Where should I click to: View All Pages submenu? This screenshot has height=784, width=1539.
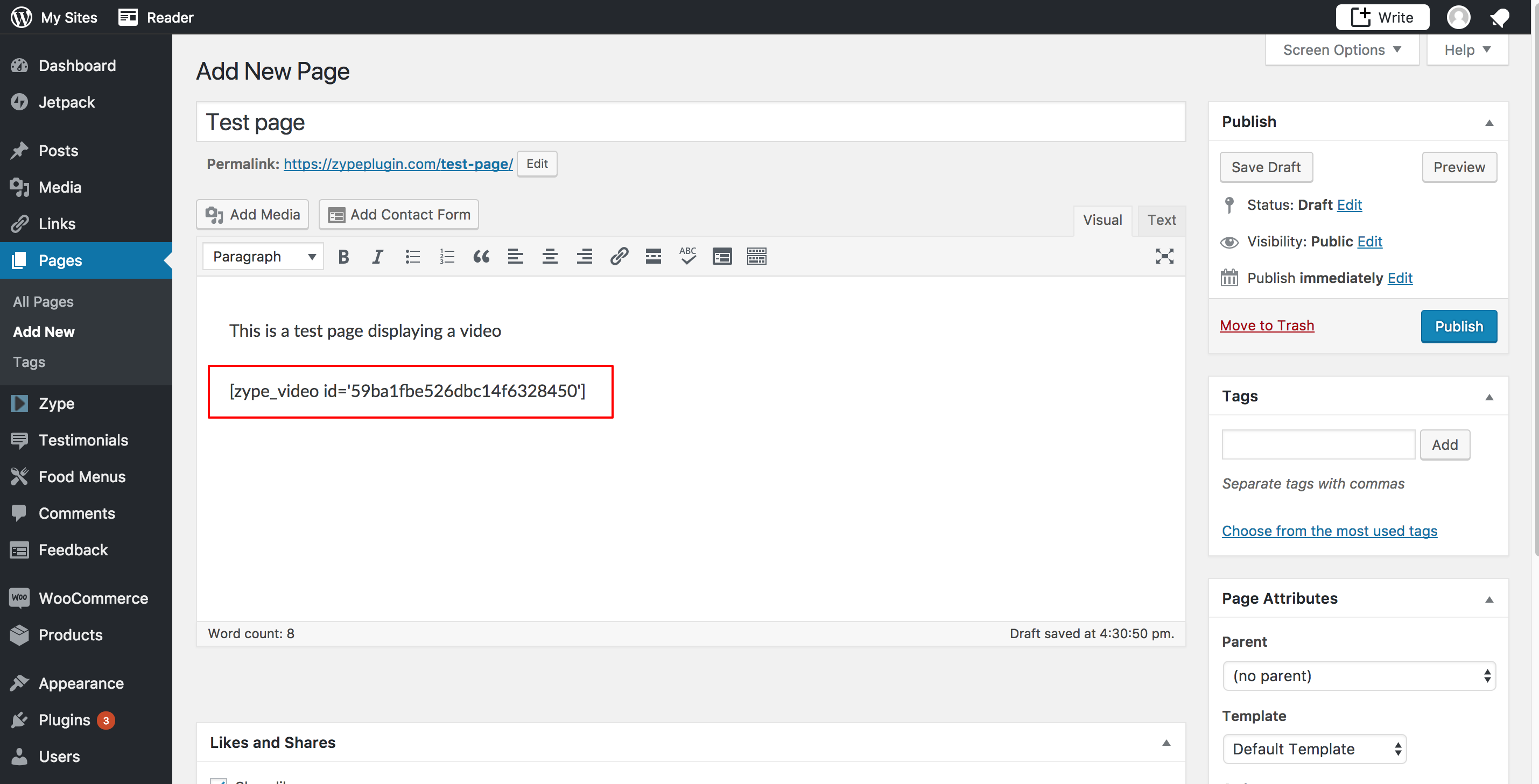[43, 301]
